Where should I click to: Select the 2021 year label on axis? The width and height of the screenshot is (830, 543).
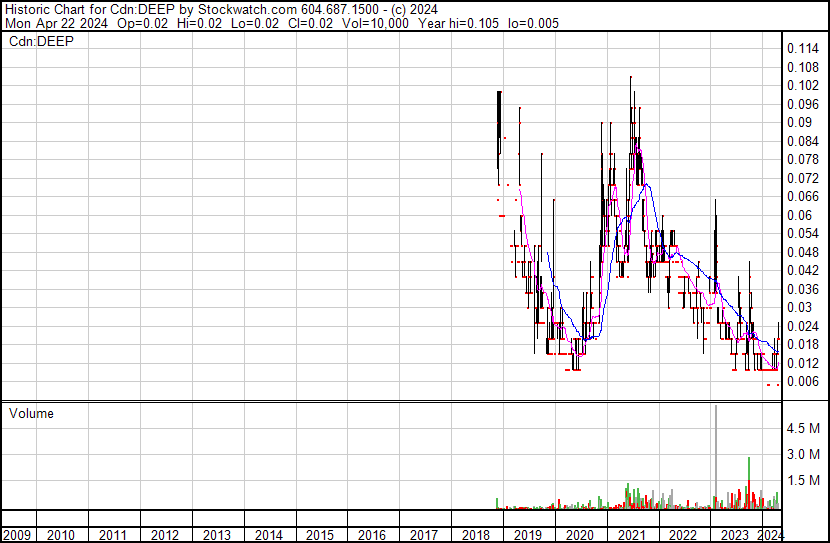[631, 535]
